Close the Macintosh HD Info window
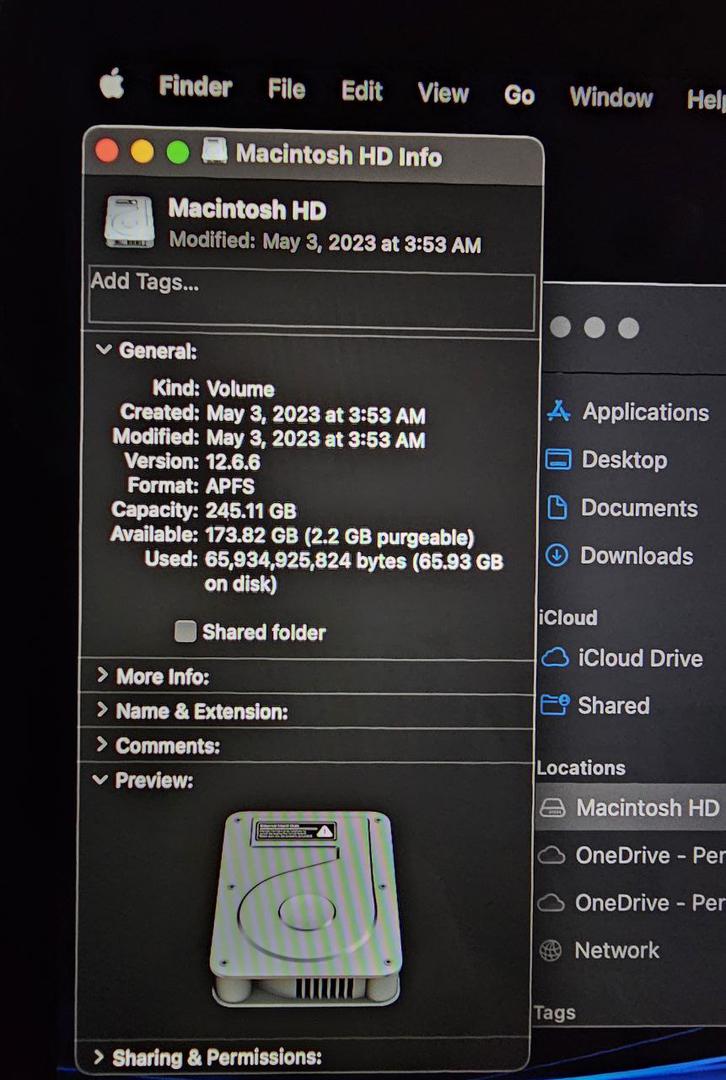This screenshot has height=1080, width=726. tap(107, 150)
